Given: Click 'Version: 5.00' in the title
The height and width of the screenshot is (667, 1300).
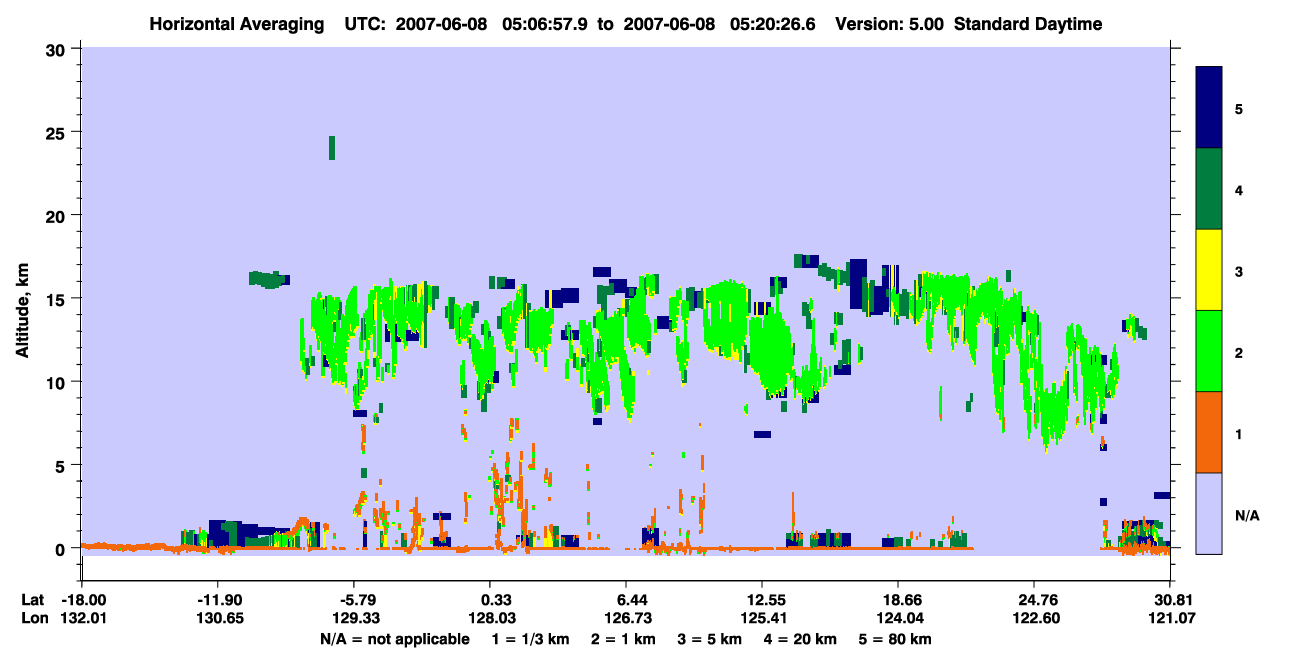Looking at the screenshot, I should pos(892,24).
